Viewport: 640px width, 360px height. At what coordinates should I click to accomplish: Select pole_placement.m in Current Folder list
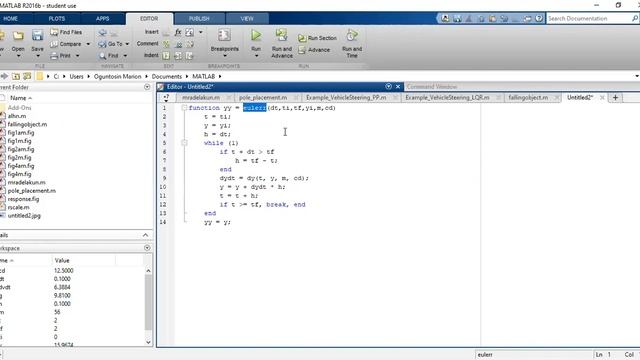31,191
